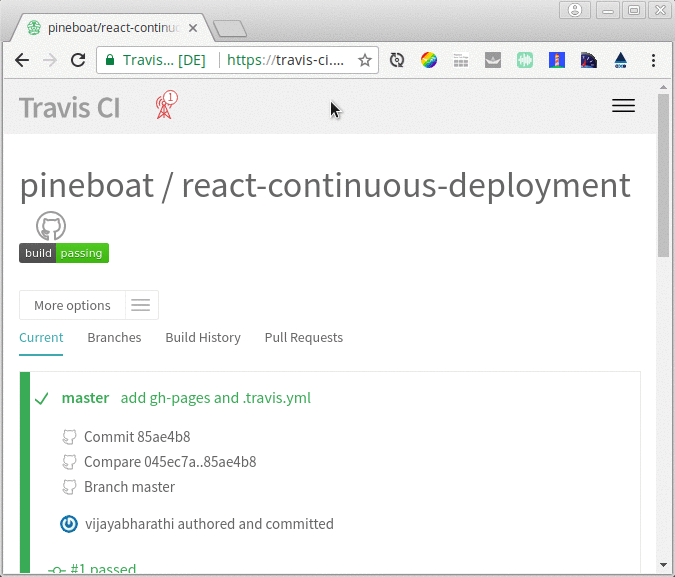
Task: Click the Travis... [DE] certificate label
Action: coord(164,60)
